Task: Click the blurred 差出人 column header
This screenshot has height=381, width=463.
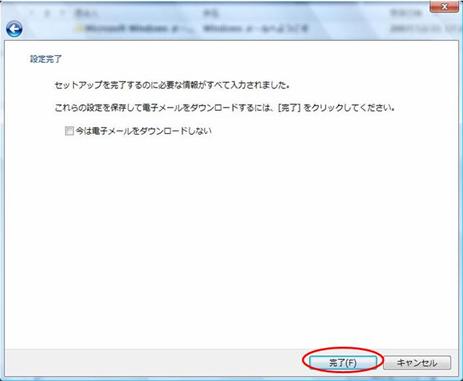Action: [x=86, y=14]
